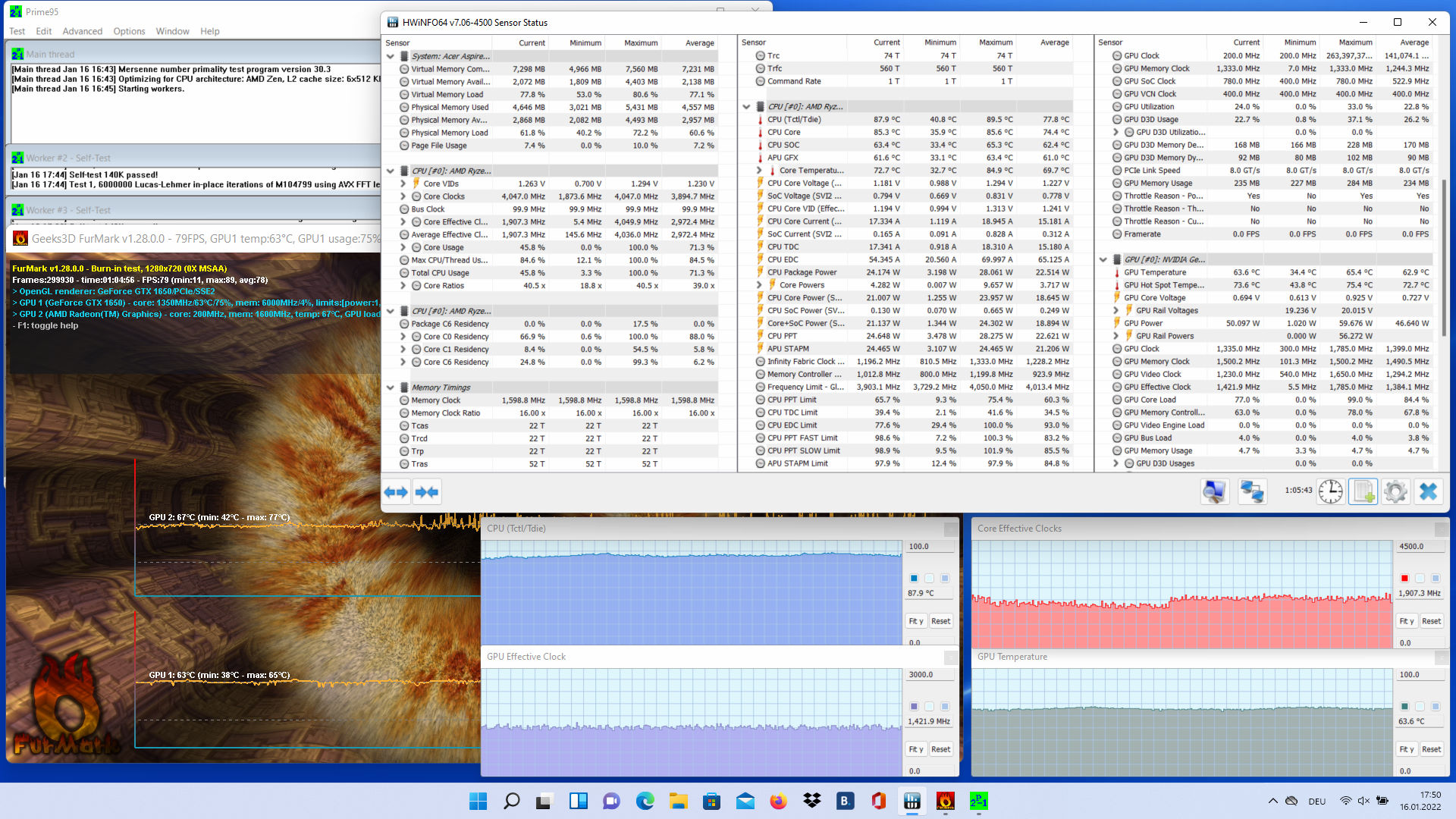Click Reset in the GPU Temperature graph

(1431, 749)
